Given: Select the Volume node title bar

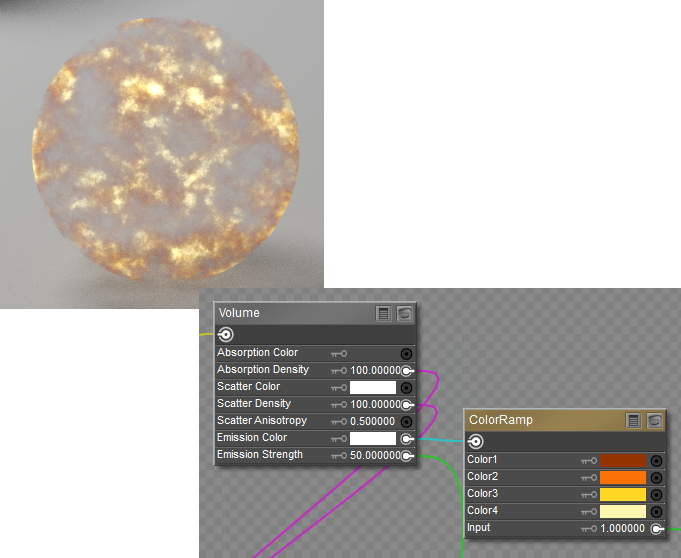Looking at the screenshot, I should pos(290,313).
